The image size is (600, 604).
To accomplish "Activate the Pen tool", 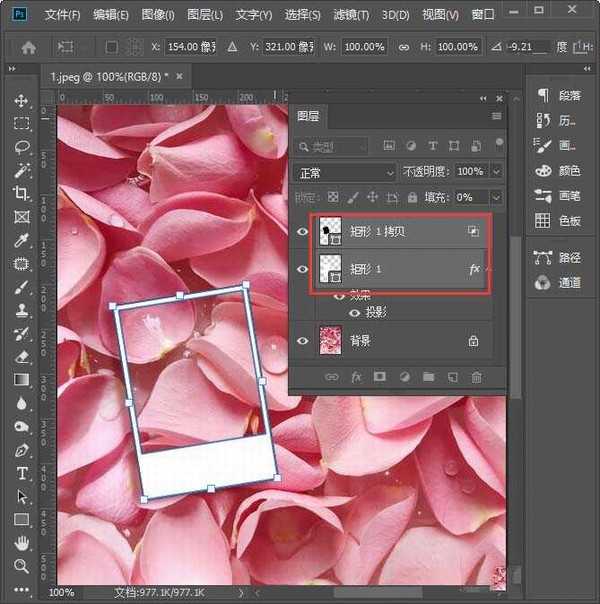I will tap(22, 450).
